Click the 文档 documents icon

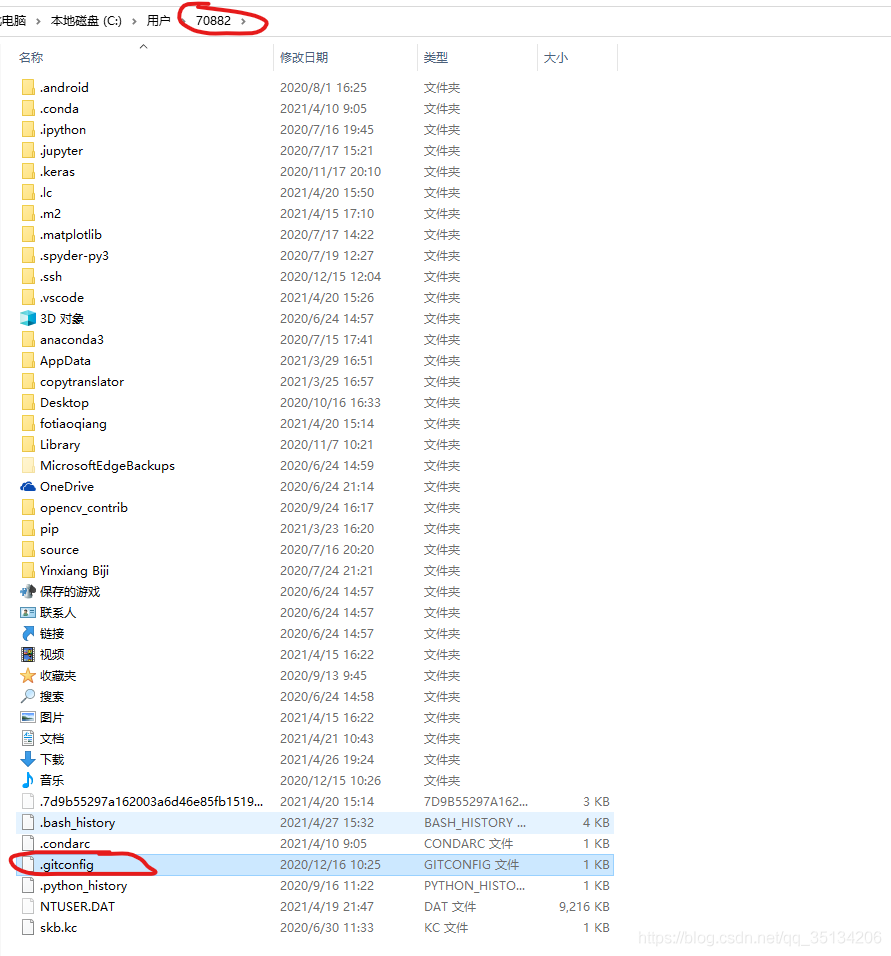coord(28,738)
